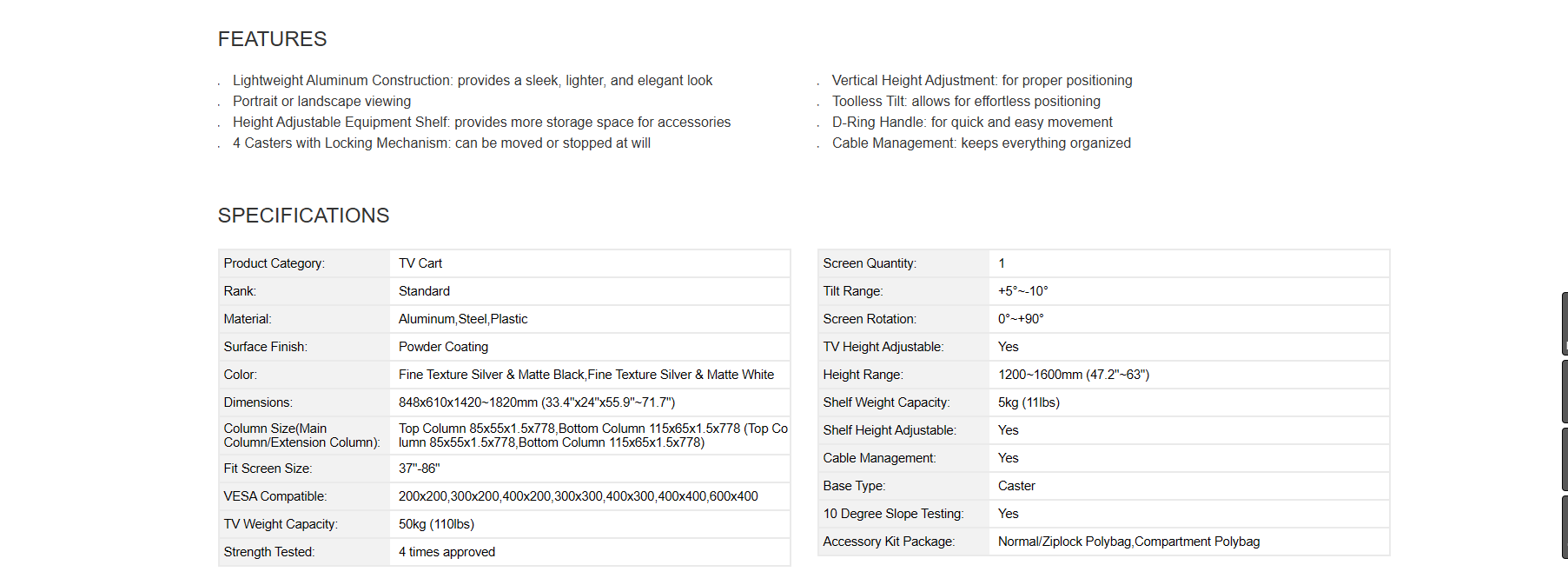This screenshot has width=1568, height=585.
Task: Click the Color label cell
Action: 304,375
